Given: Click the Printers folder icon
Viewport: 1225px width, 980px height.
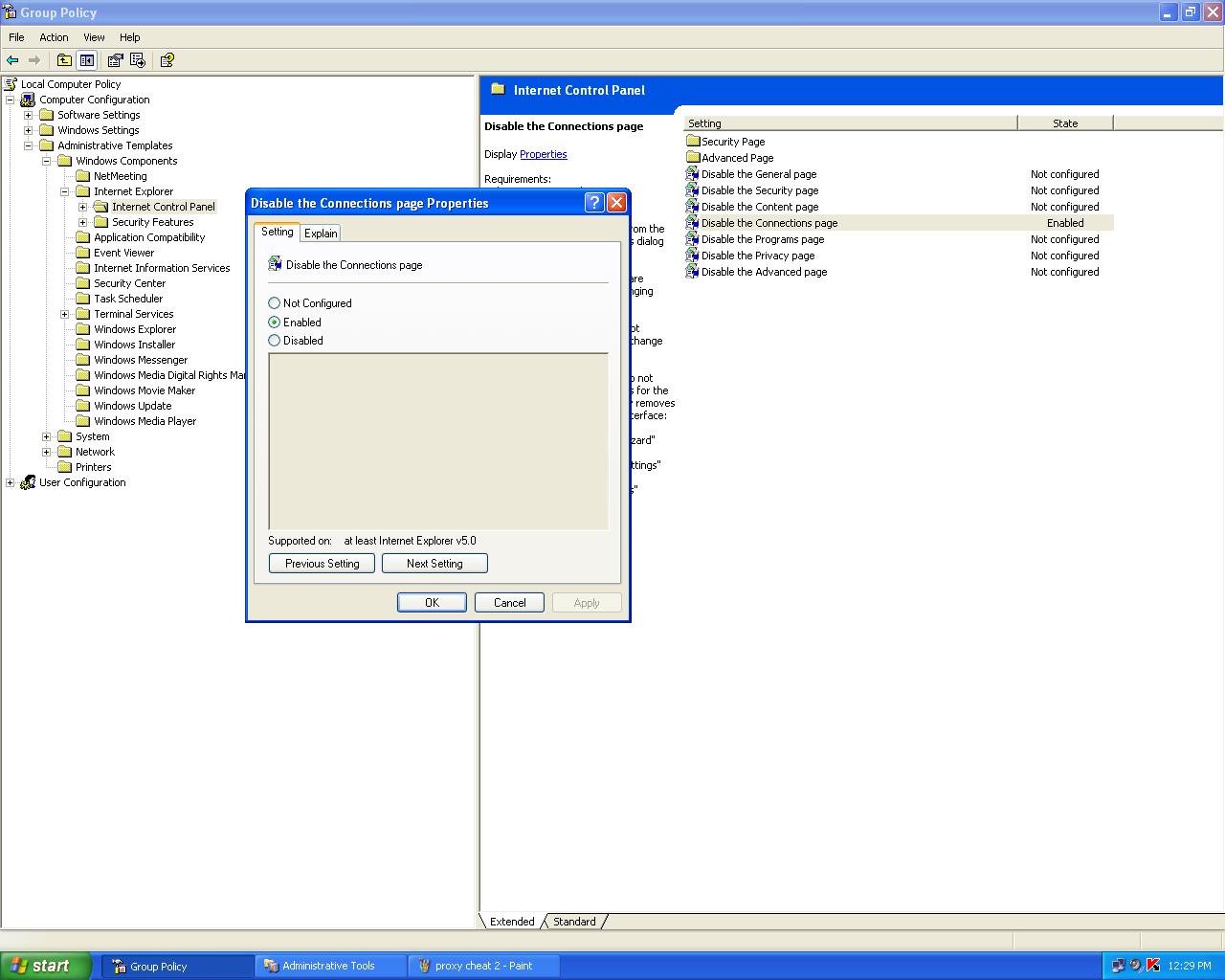Looking at the screenshot, I should [x=65, y=467].
